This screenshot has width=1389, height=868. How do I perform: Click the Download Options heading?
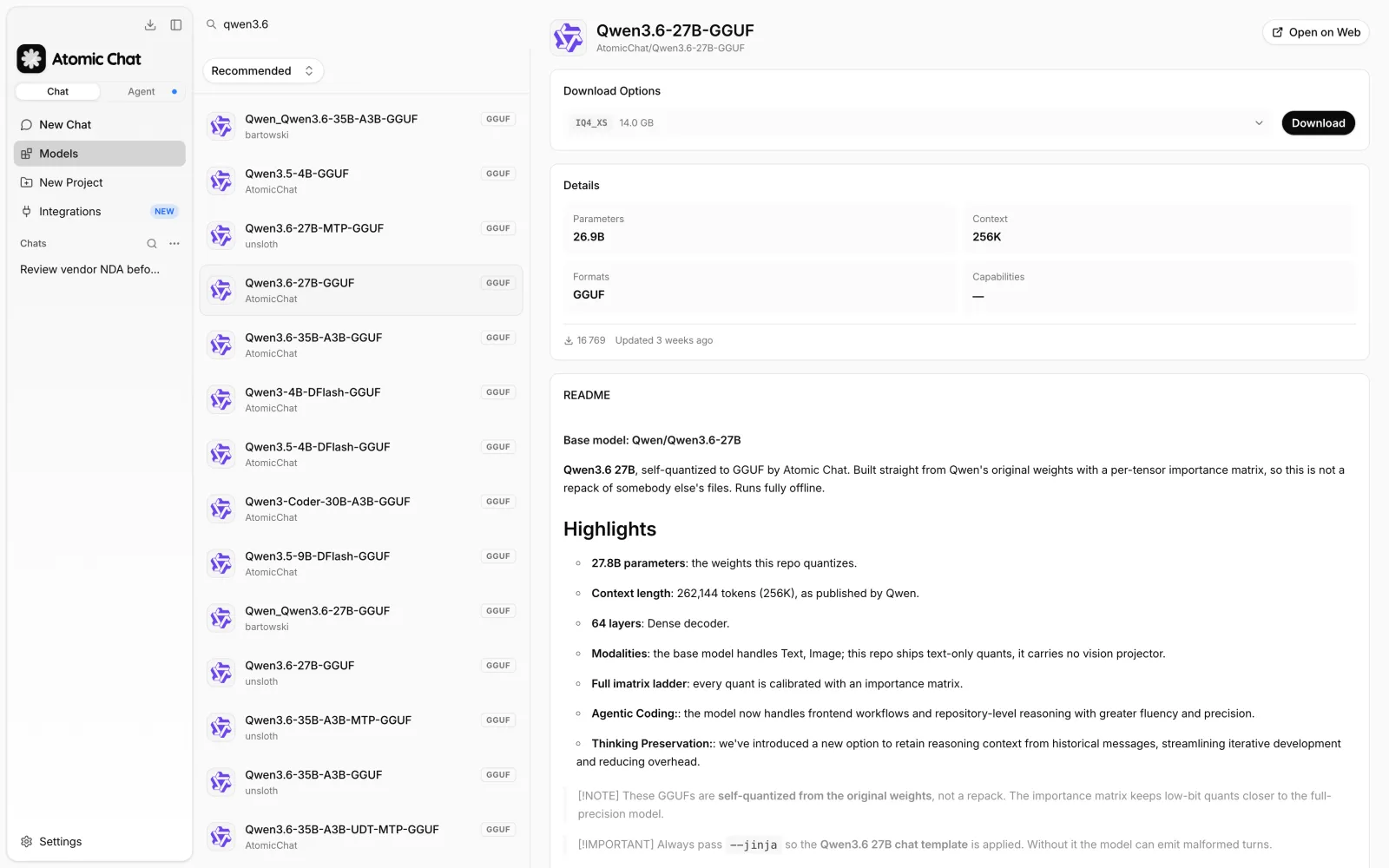612,91
